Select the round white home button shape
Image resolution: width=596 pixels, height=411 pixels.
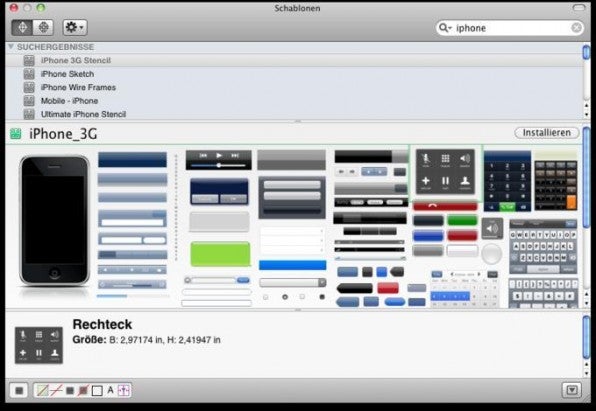click(x=492, y=254)
